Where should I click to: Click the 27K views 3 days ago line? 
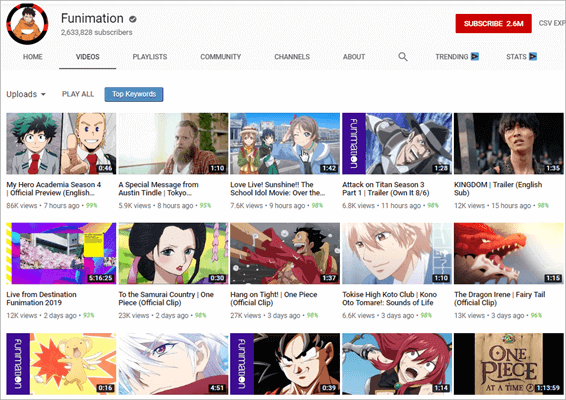[x=274, y=316]
